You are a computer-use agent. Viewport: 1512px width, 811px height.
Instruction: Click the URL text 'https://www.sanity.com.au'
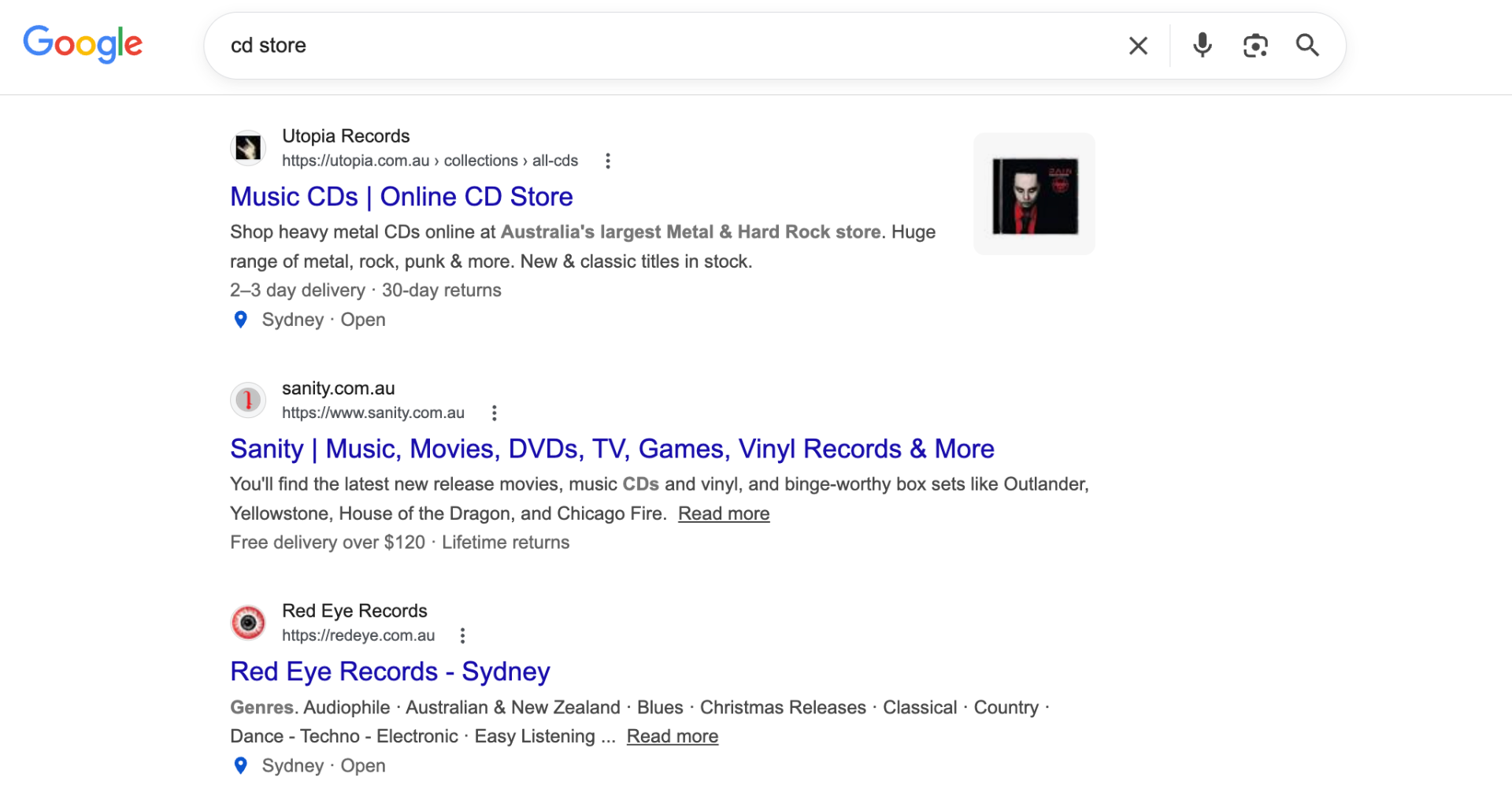point(373,413)
